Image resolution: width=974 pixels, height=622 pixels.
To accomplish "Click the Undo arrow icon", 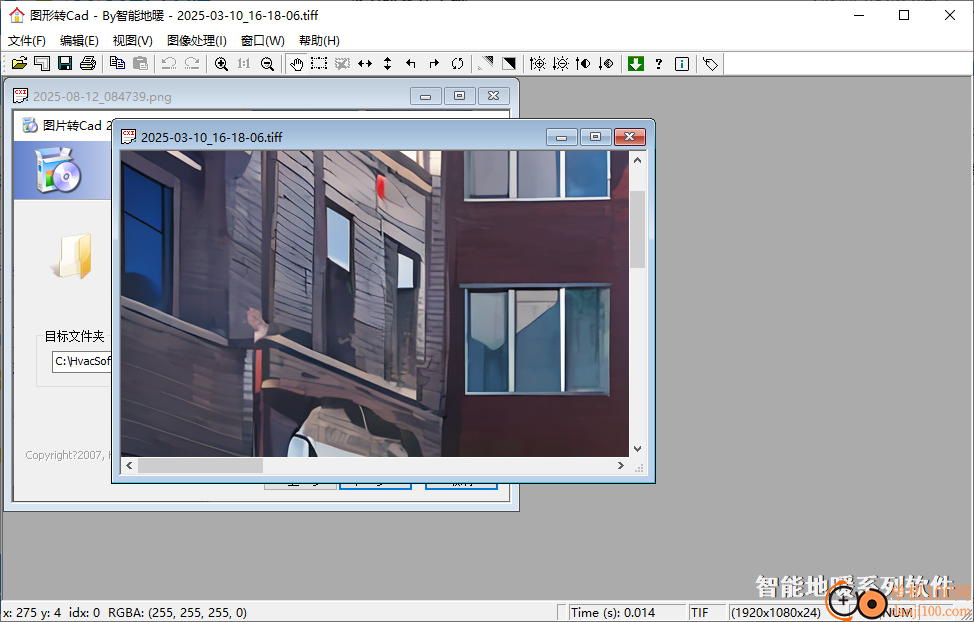I will (169, 63).
